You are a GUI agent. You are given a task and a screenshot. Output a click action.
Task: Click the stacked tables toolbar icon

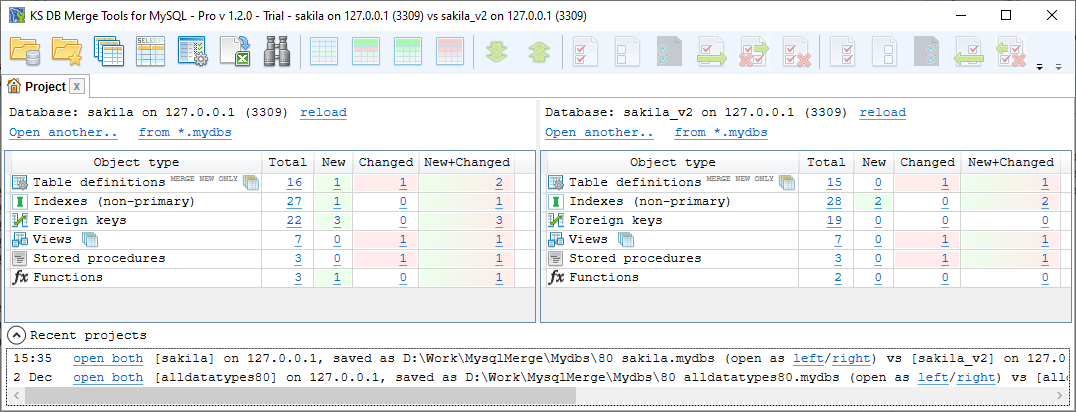click(108, 51)
